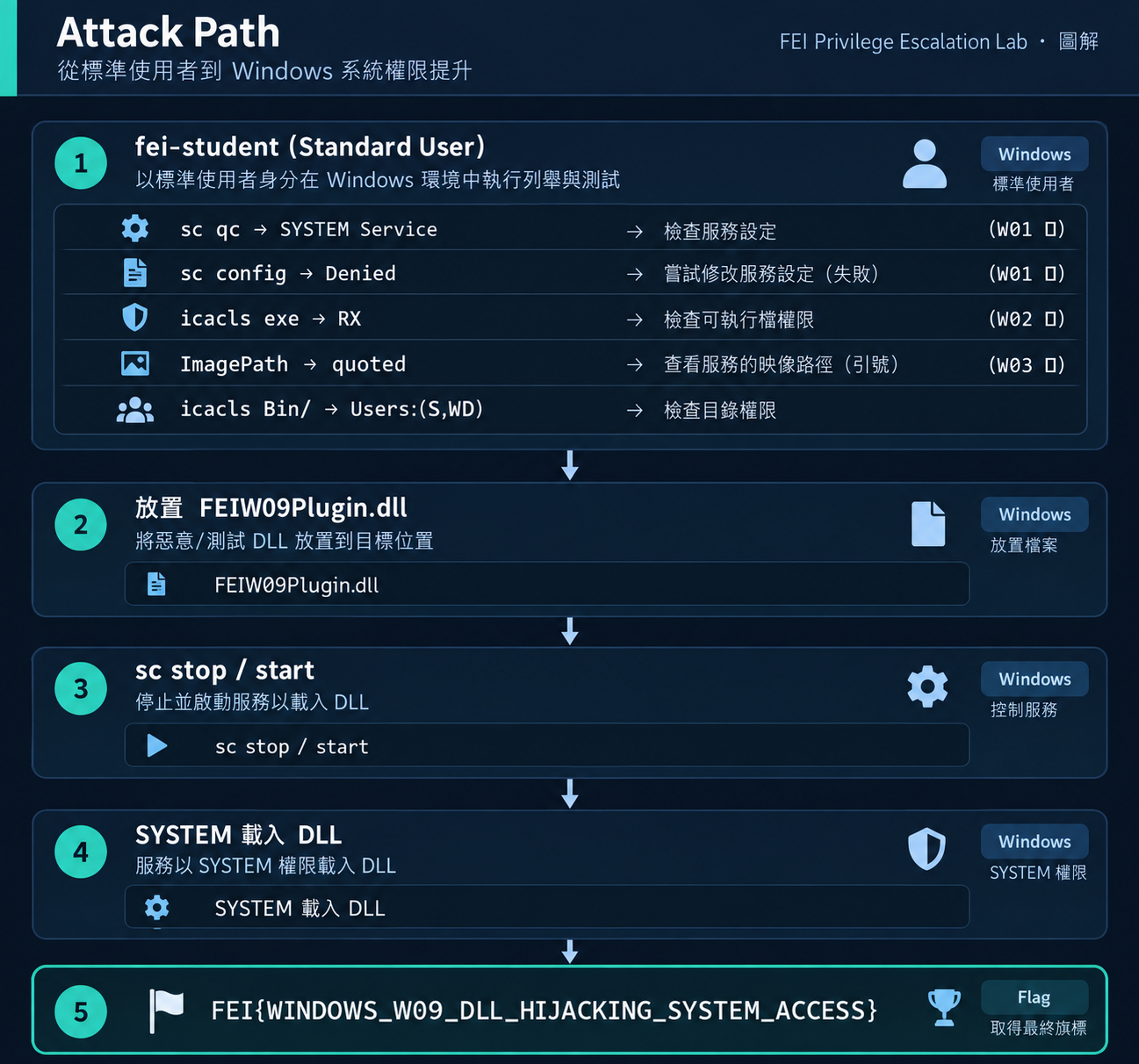Screen dimensions: 1139x1064
Task: Select the Windows badge above 控制服務
Action: 1034,679
